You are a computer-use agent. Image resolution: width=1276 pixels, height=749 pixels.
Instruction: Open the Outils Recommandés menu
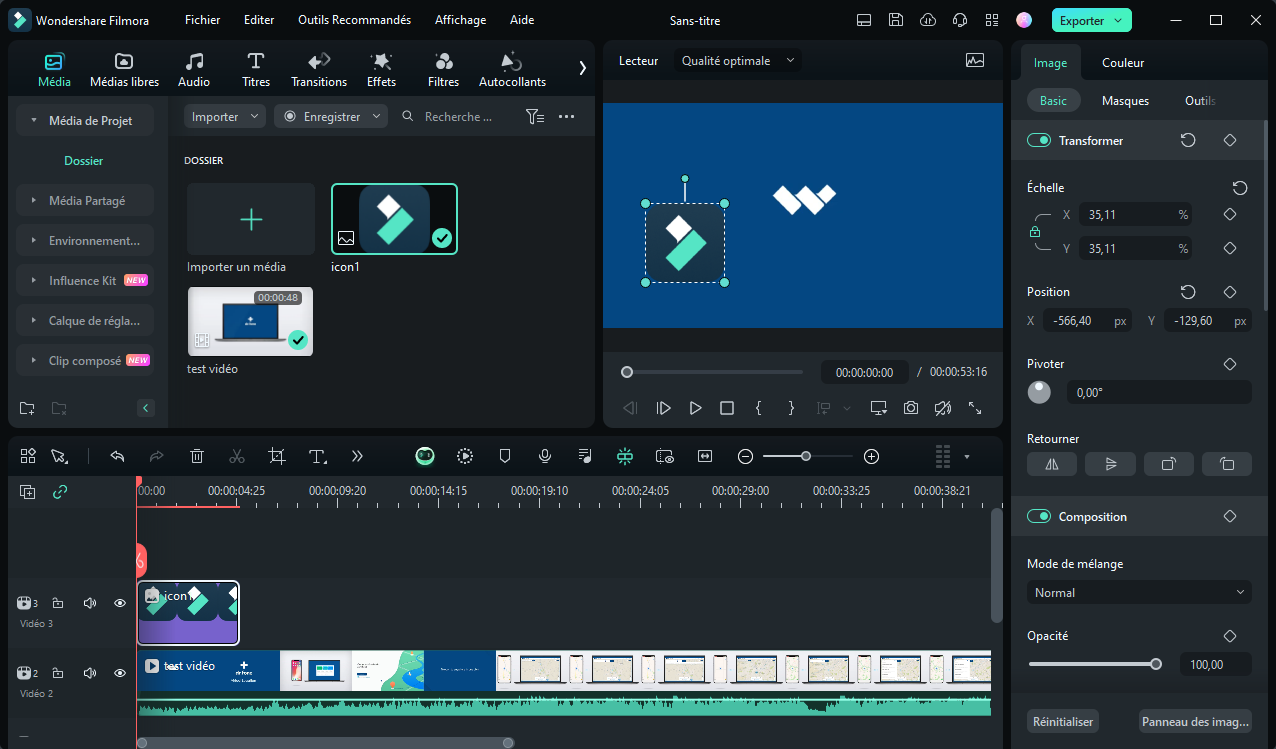pos(354,20)
